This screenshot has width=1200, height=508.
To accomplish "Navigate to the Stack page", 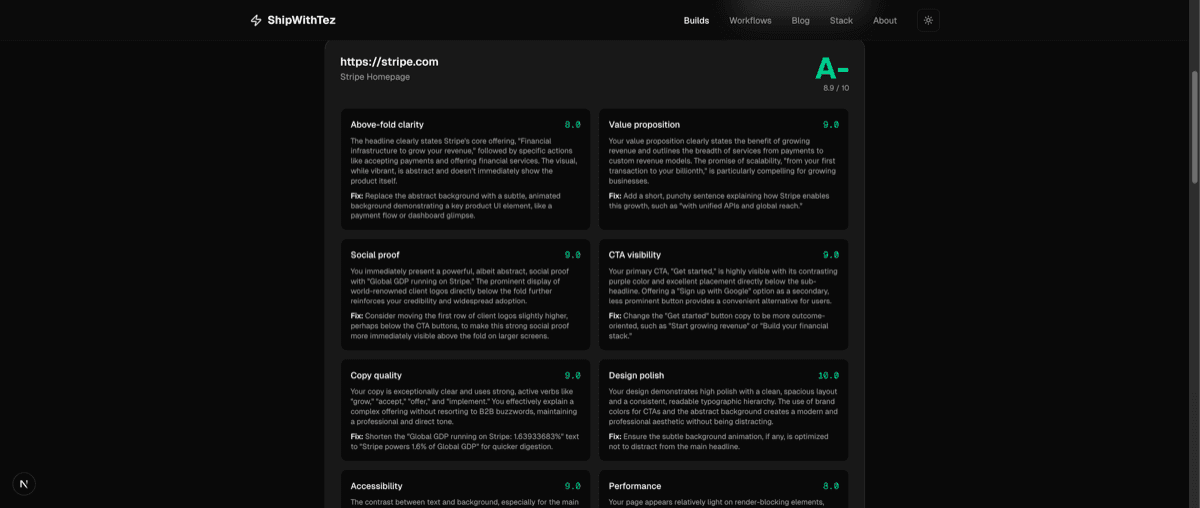I will [x=841, y=20].
